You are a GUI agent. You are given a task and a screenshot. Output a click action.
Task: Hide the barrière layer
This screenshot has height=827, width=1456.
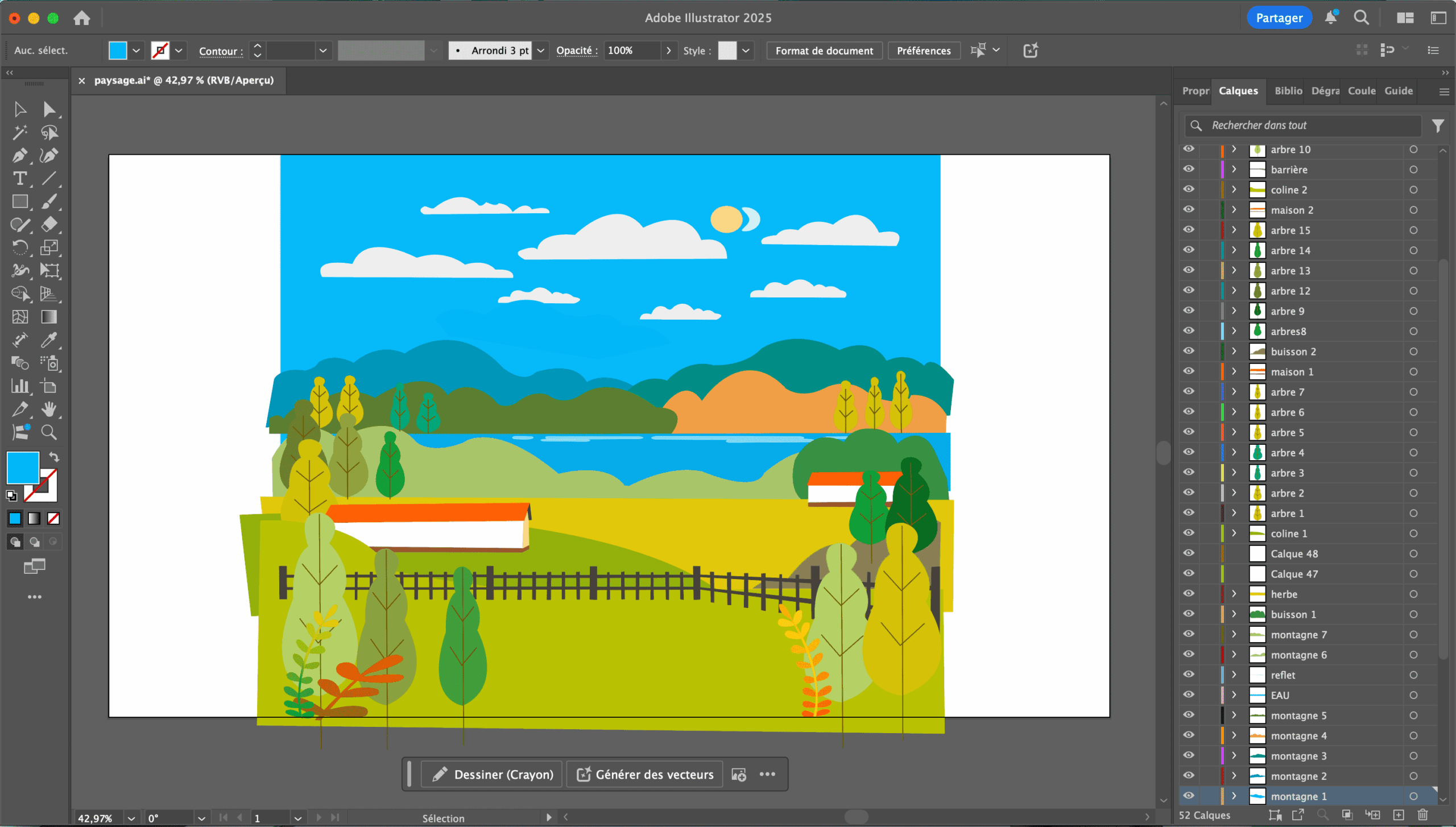1189,169
